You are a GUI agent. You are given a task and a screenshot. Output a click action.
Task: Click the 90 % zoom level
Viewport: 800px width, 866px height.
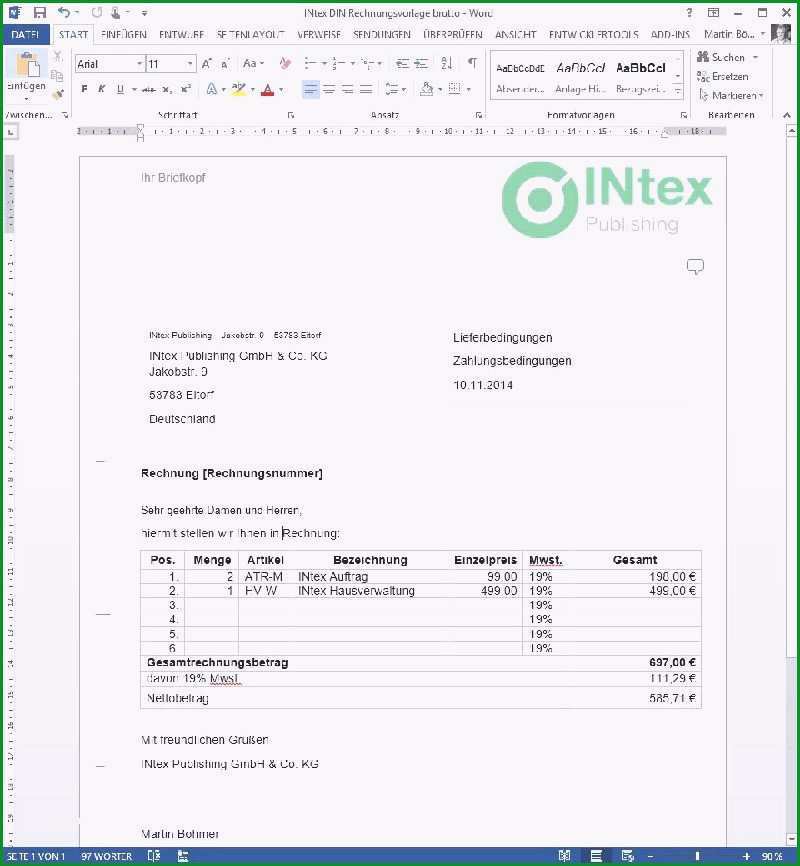click(x=772, y=856)
